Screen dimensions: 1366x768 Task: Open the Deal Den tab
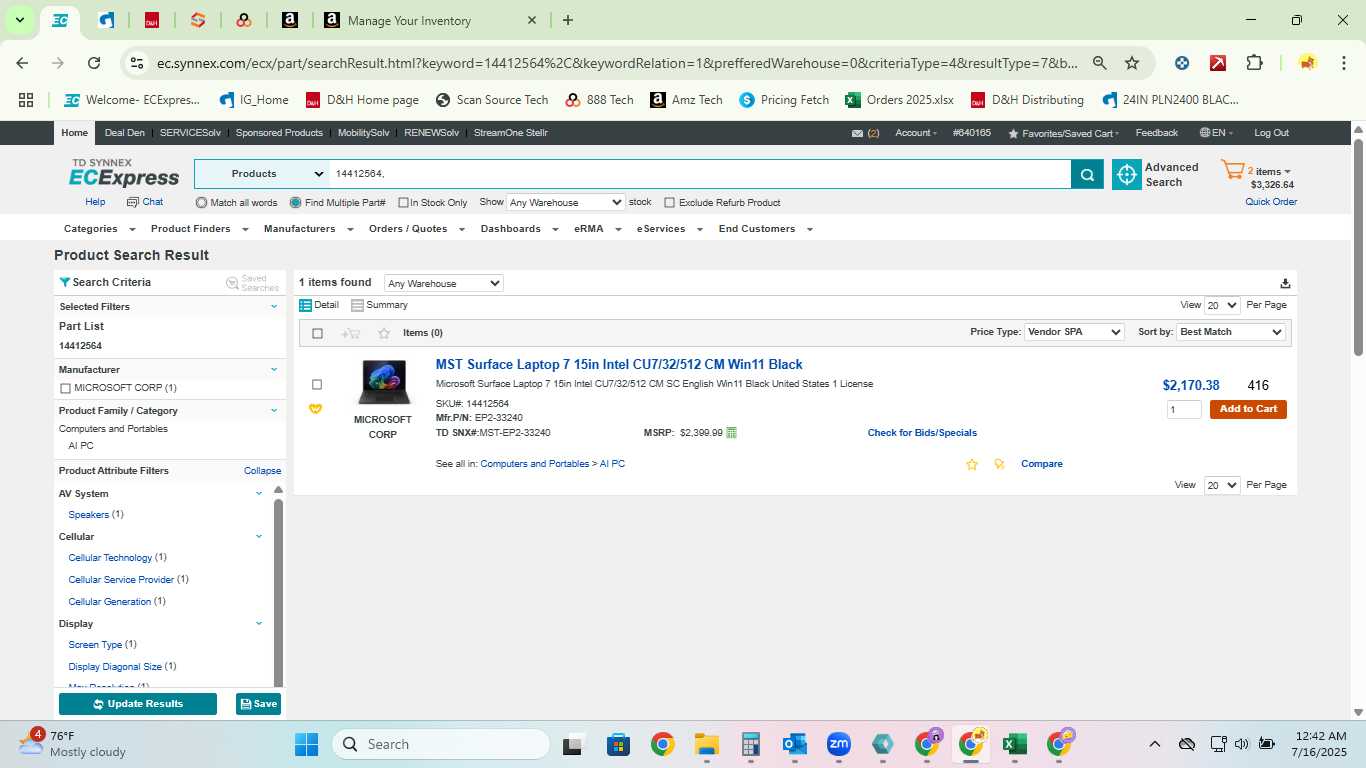click(124, 133)
